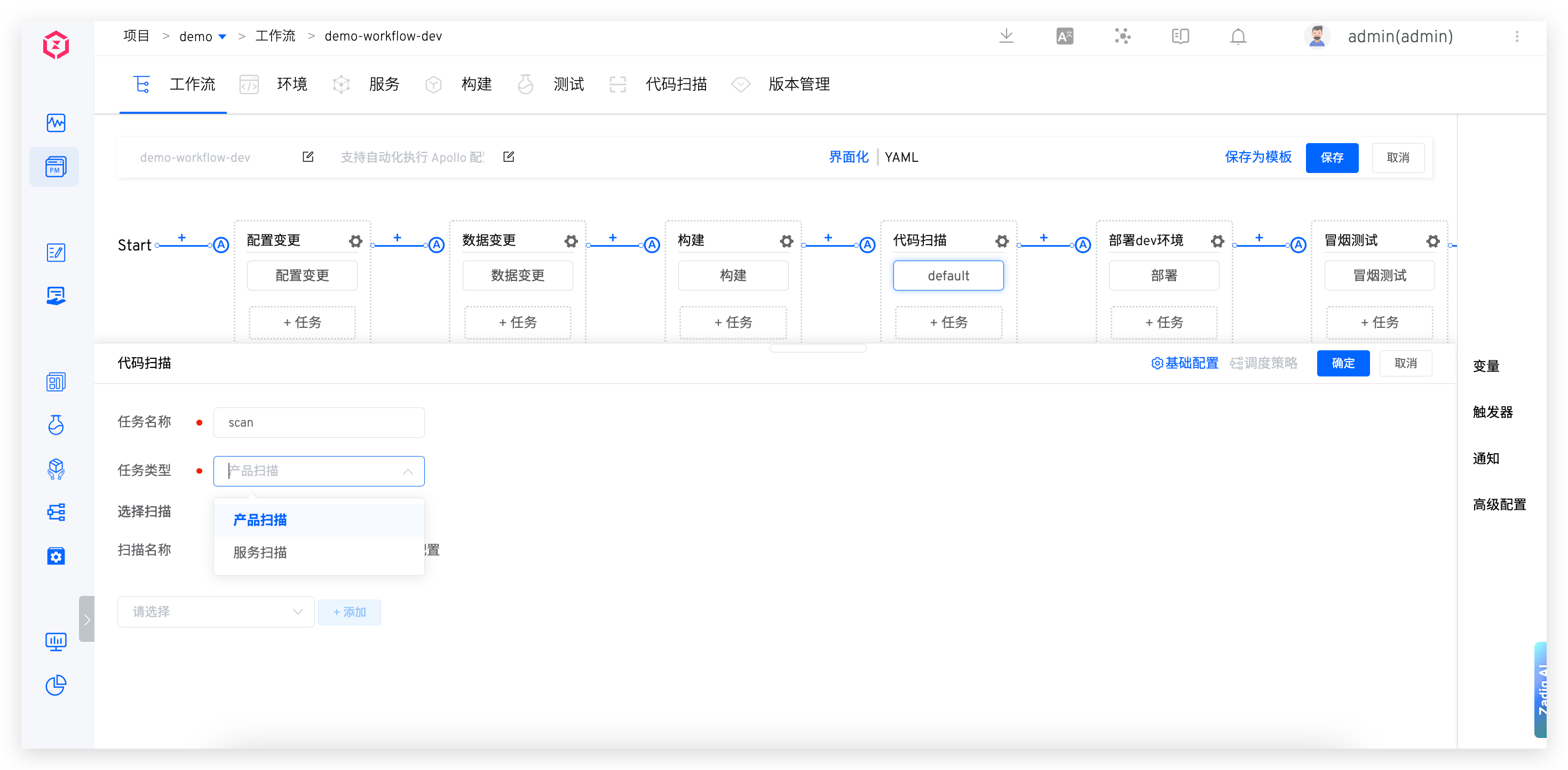Screen dimensions: 1568x770
Task: Switch editor to YAML mode
Action: [x=901, y=157]
